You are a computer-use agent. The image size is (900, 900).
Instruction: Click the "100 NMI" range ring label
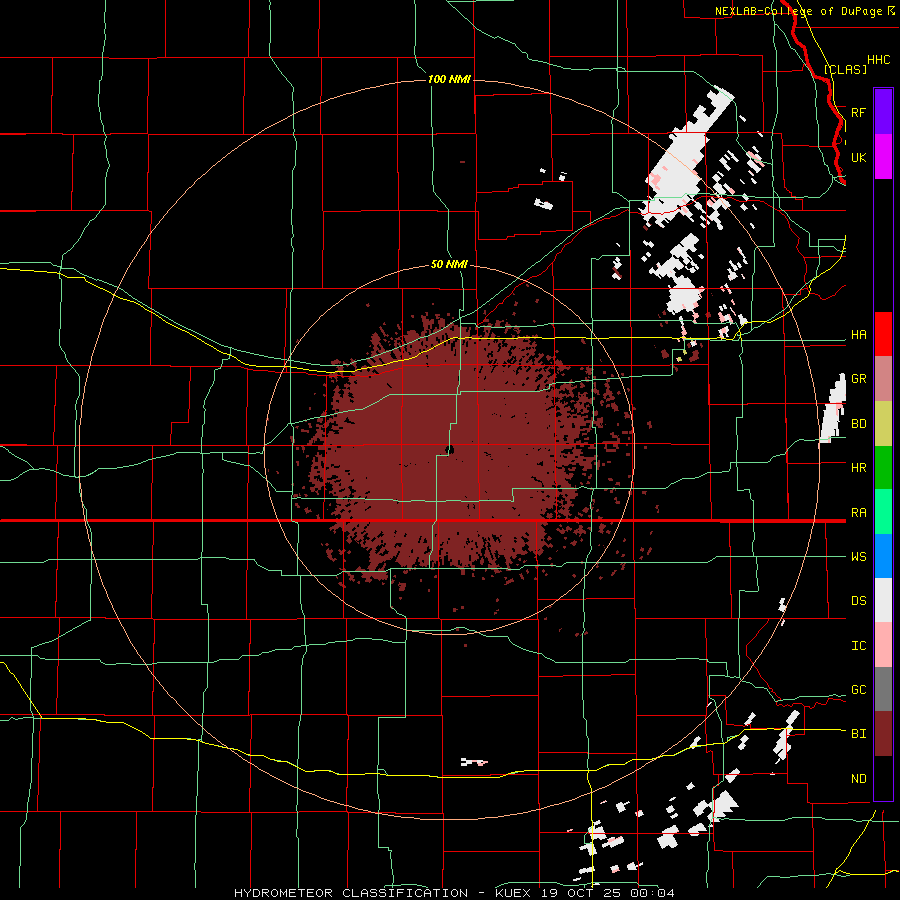tap(449, 79)
